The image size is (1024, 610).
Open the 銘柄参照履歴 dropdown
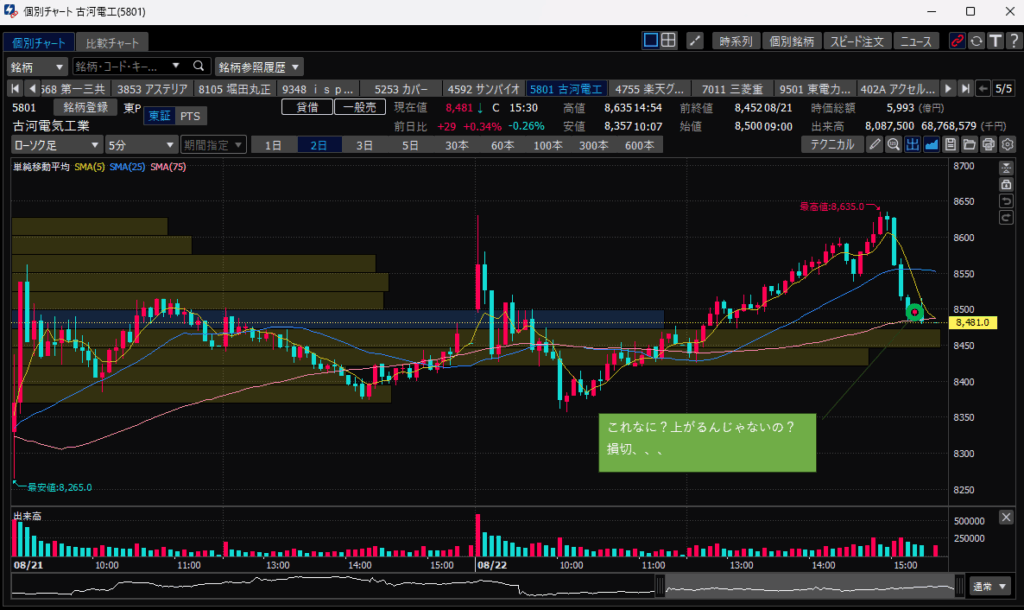click(259, 67)
